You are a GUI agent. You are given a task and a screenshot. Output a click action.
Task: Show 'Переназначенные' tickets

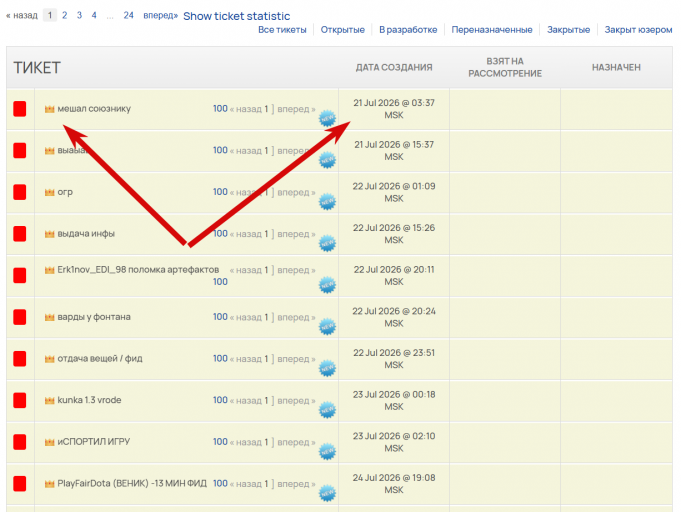(x=492, y=30)
